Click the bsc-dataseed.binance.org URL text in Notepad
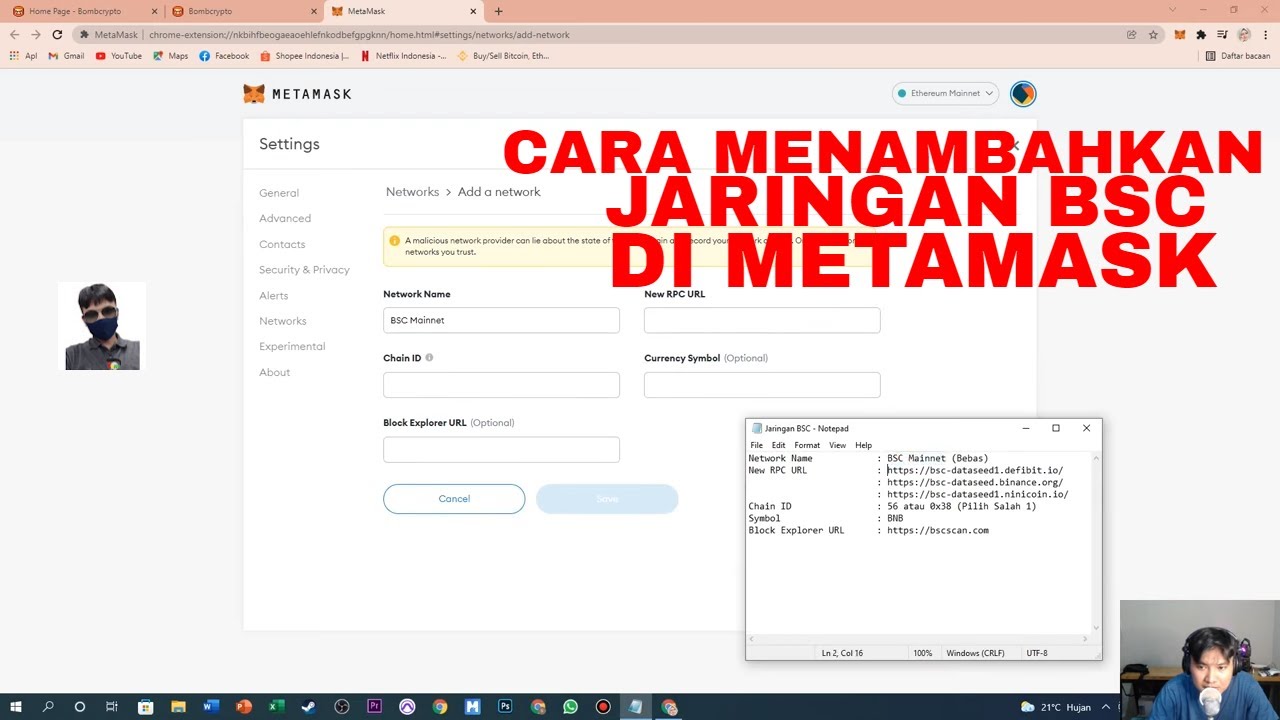The width and height of the screenshot is (1280, 720). 975,482
